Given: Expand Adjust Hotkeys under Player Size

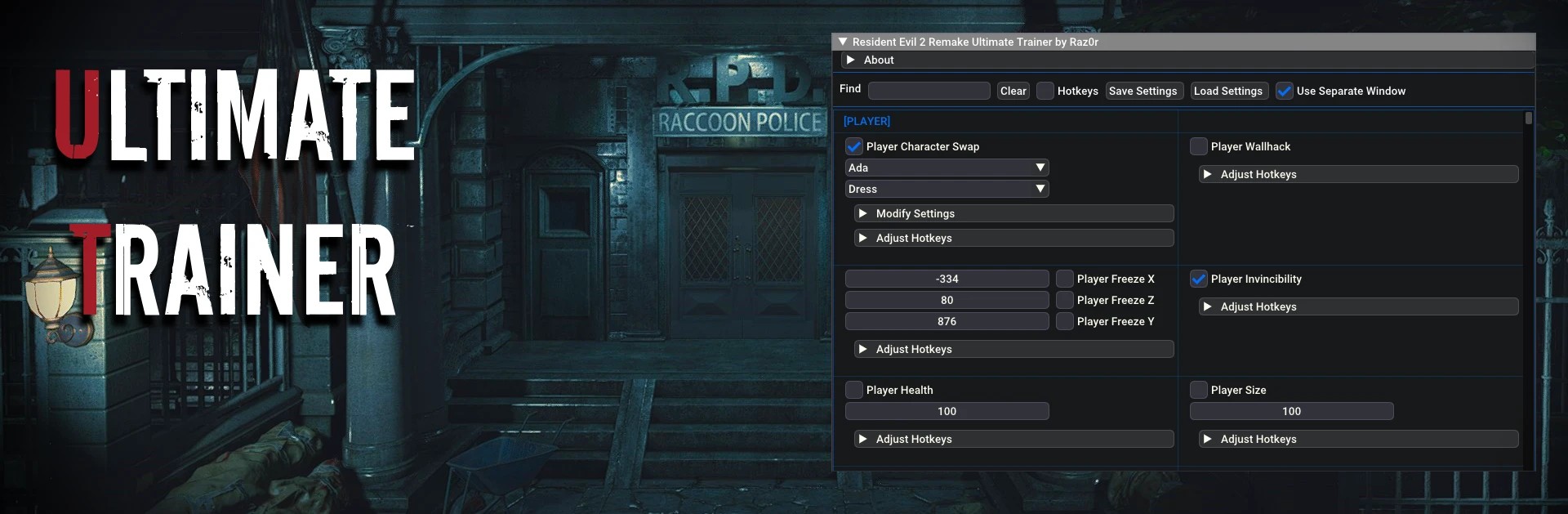Looking at the screenshot, I should tap(1359, 439).
